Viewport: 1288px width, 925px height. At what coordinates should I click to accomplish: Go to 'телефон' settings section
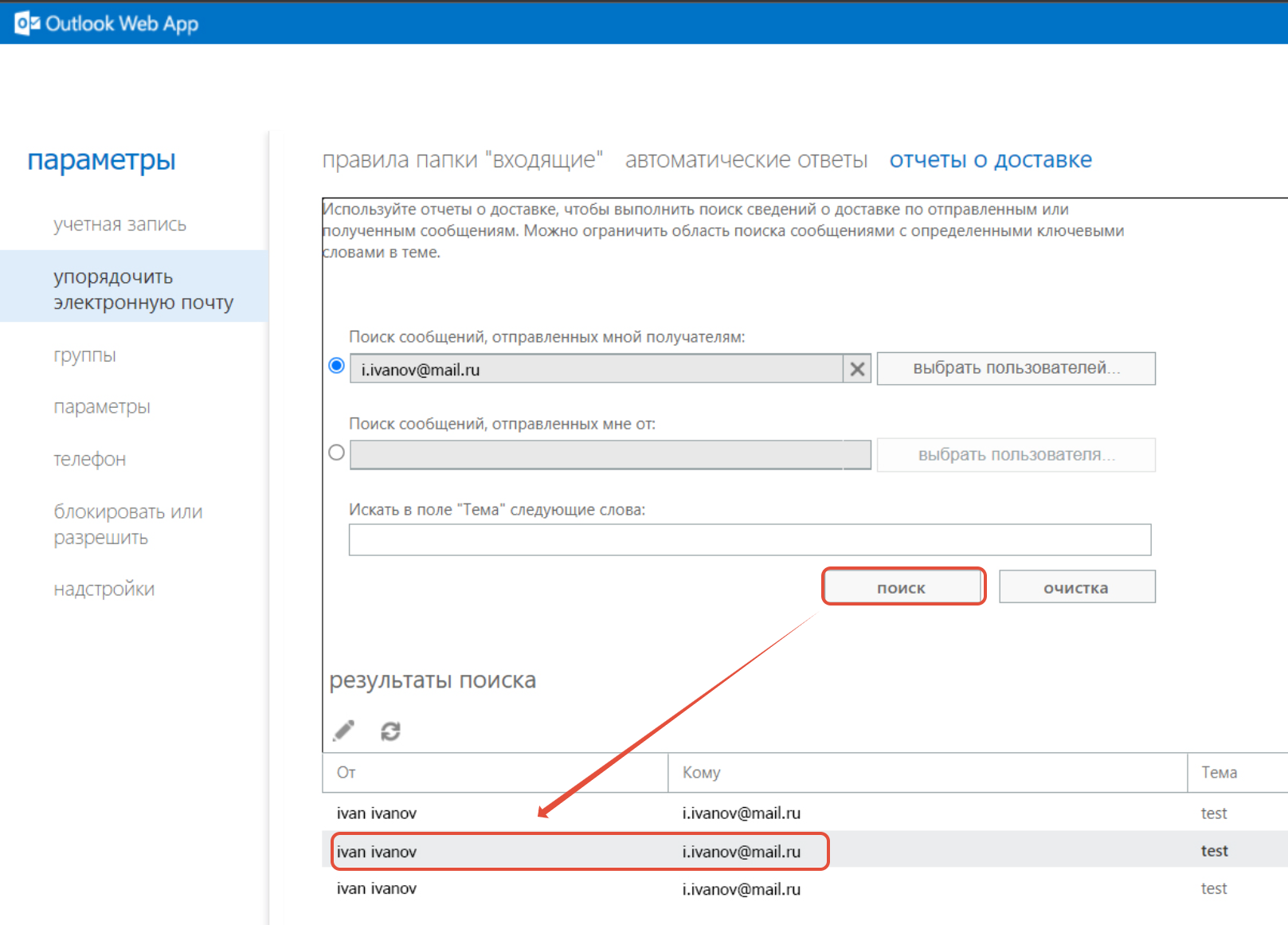89,460
